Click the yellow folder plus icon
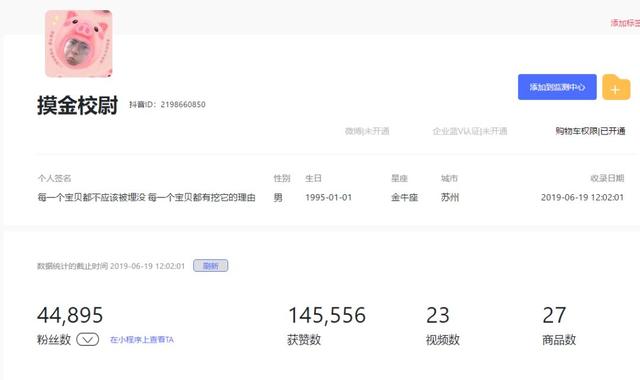The width and height of the screenshot is (640, 380). [x=616, y=87]
